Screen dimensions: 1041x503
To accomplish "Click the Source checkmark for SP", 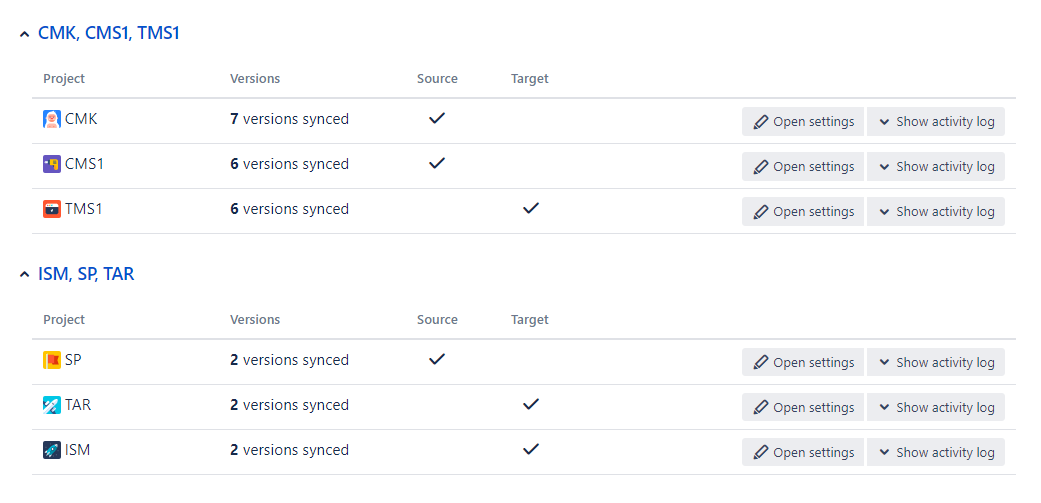I will click(x=437, y=359).
